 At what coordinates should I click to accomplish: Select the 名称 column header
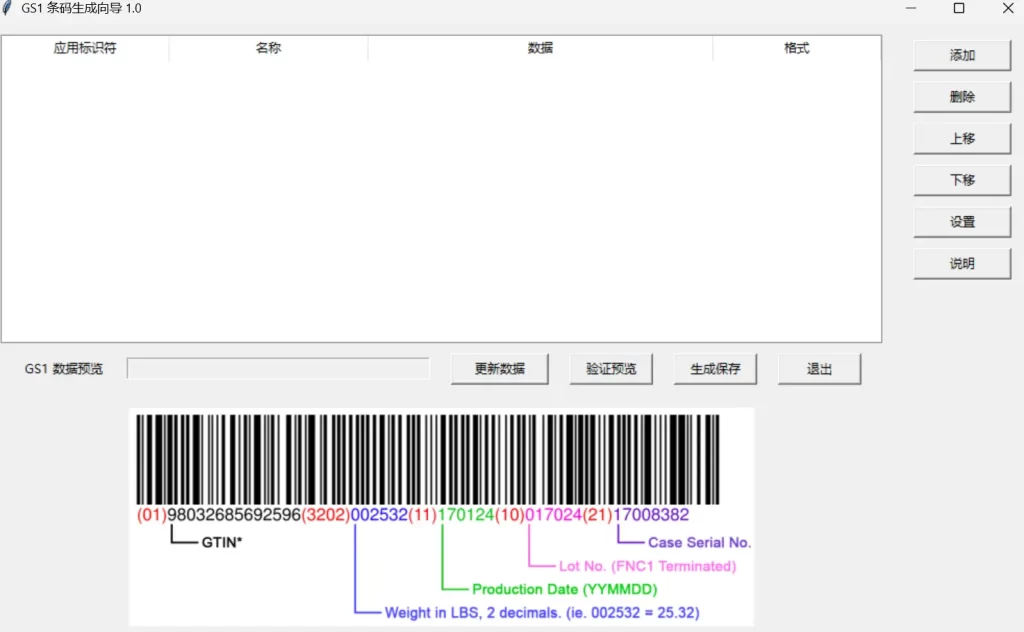click(268, 48)
